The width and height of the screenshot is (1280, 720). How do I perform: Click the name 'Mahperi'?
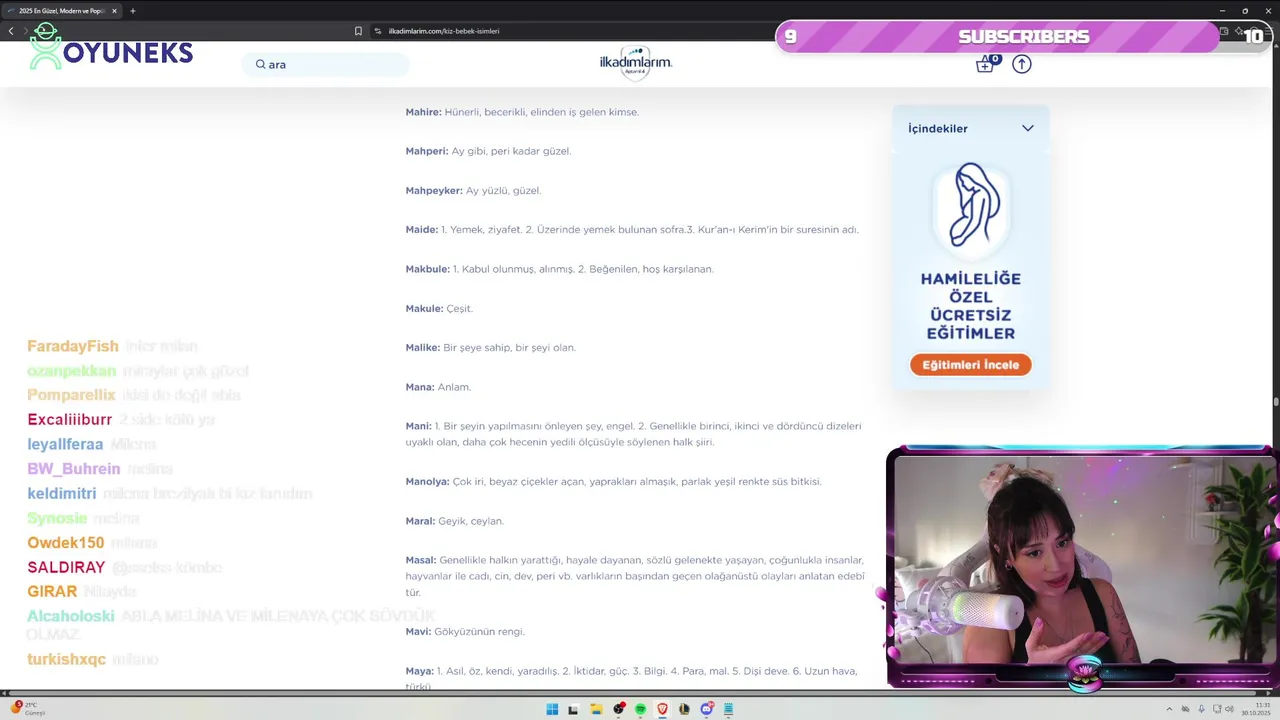coord(426,151)
